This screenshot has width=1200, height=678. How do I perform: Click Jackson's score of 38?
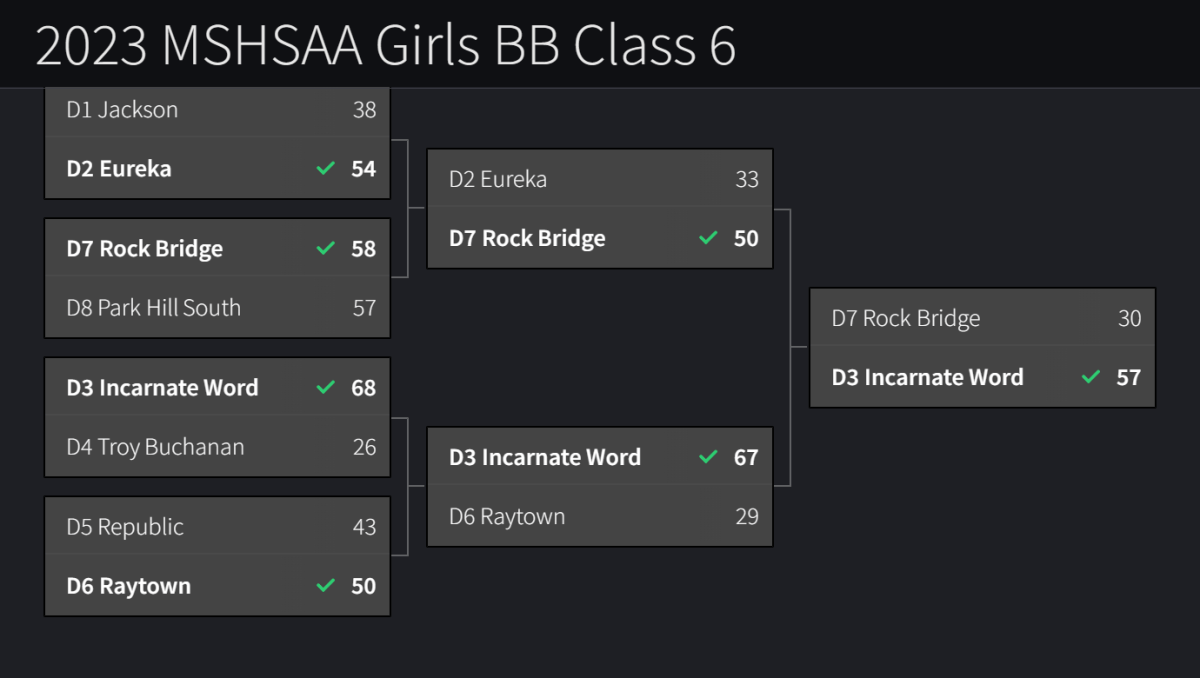364,110
